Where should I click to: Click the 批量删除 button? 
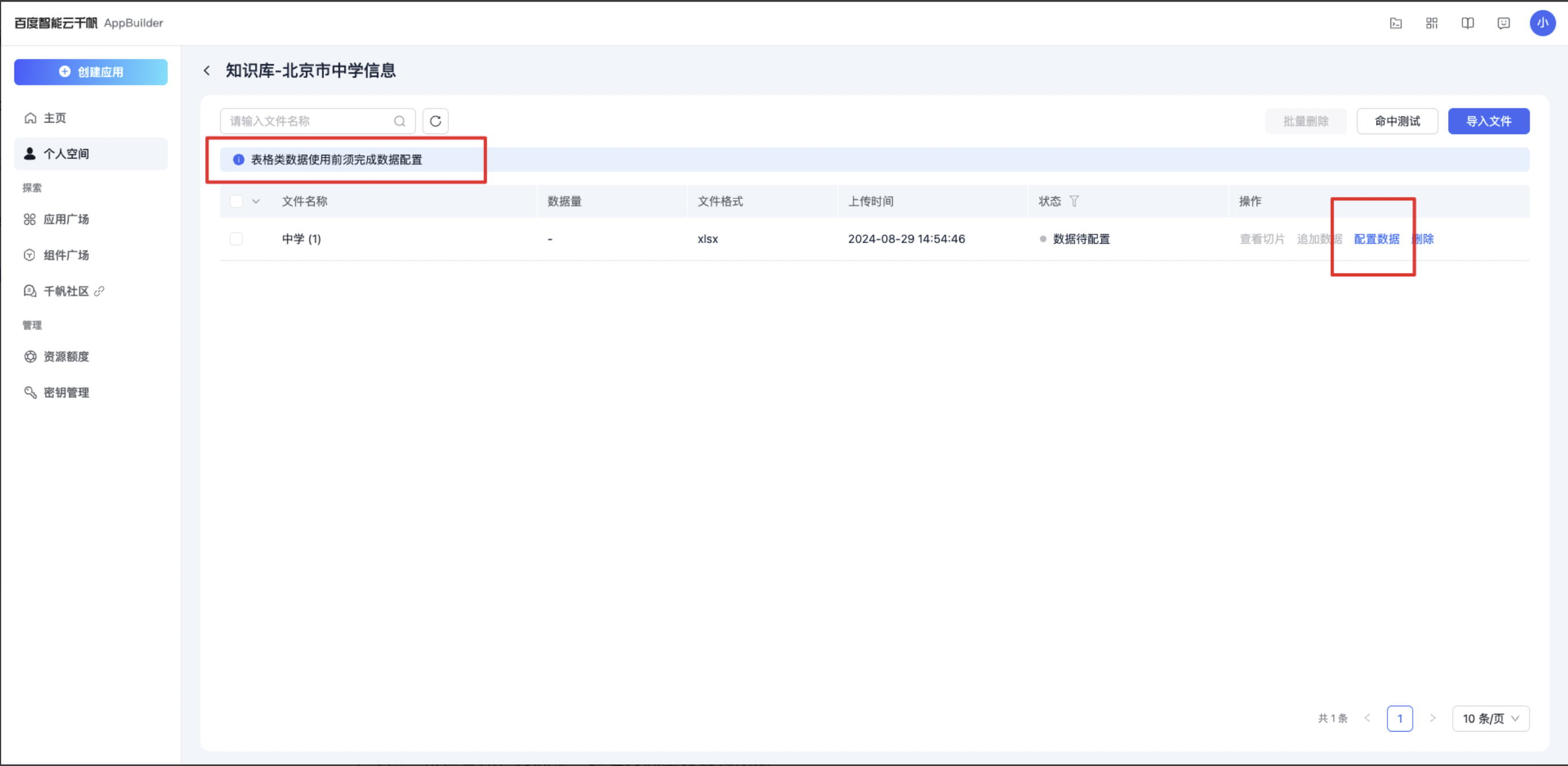coord(1306,121)
